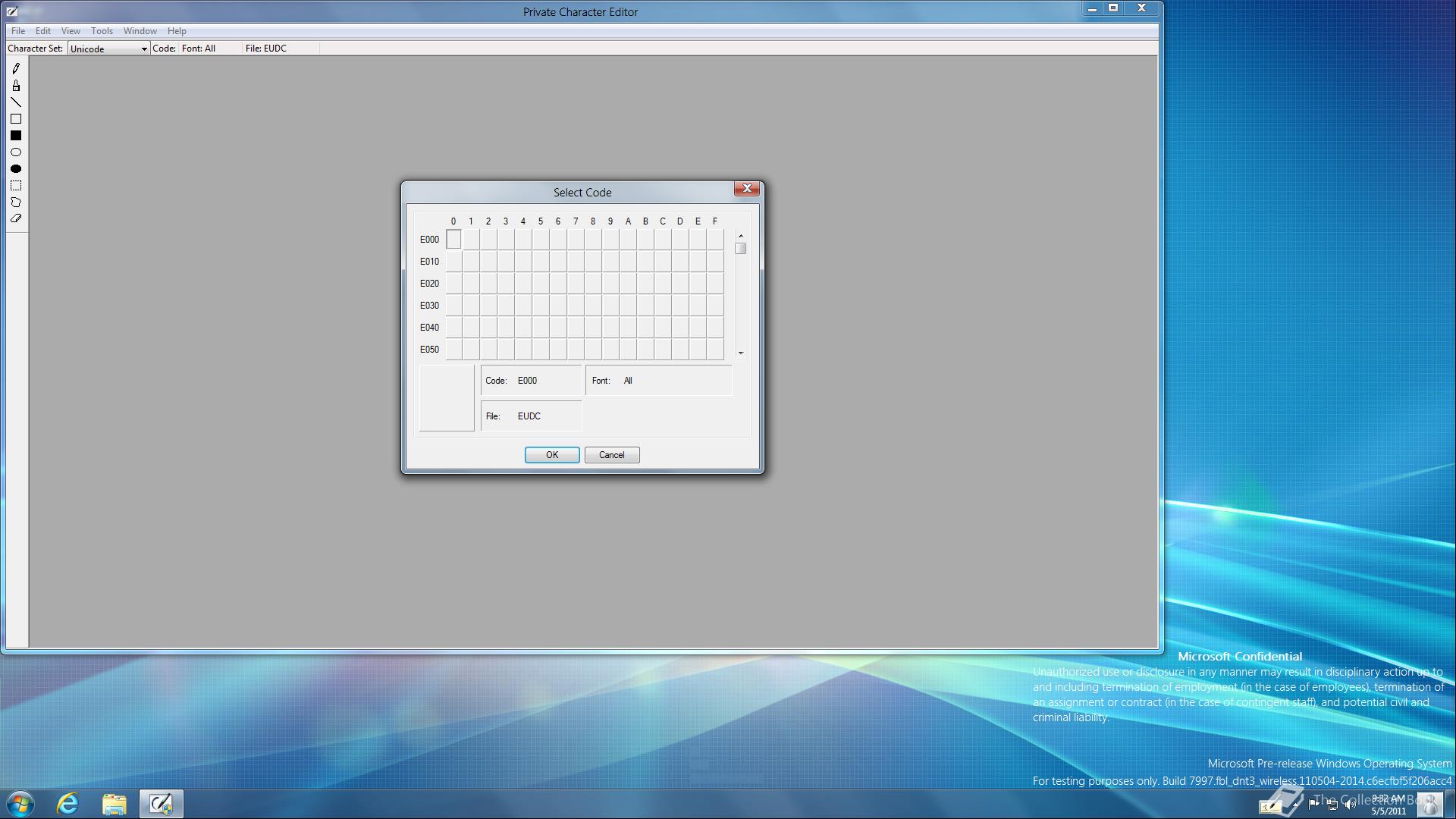
Task: Select the Hollow Rectangle tool
Action: [x=16, y=119]
